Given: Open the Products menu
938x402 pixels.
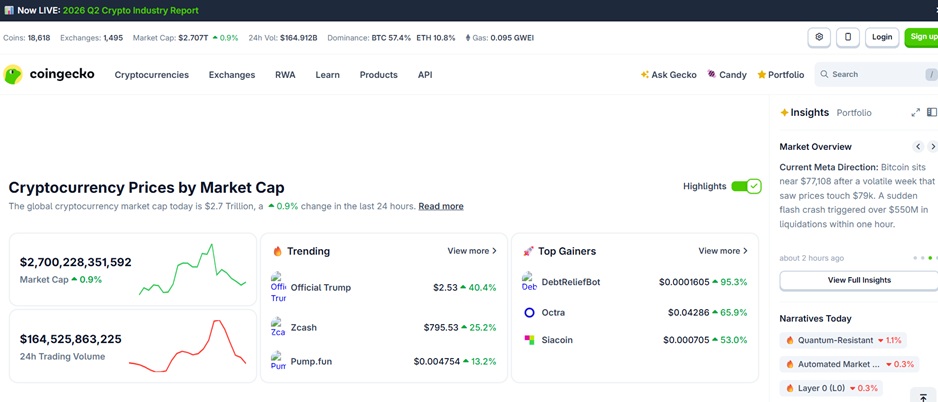Looking at the screenshot, I should click(379, 75).
